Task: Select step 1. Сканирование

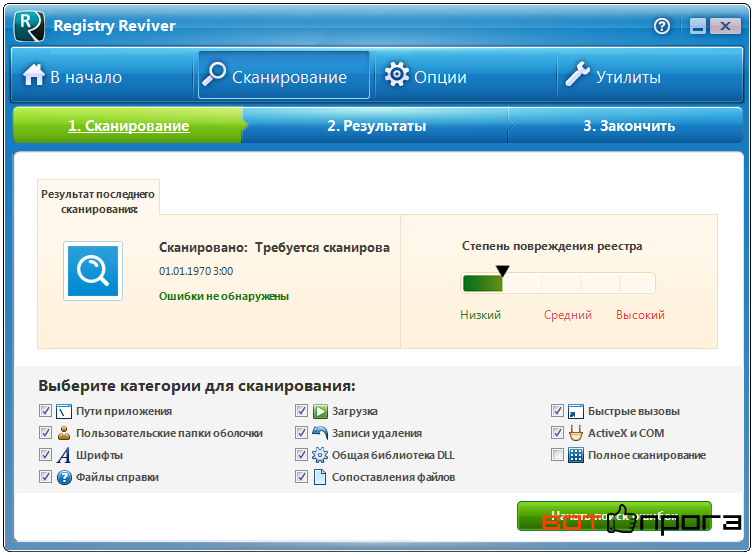Action: point(128,126)
